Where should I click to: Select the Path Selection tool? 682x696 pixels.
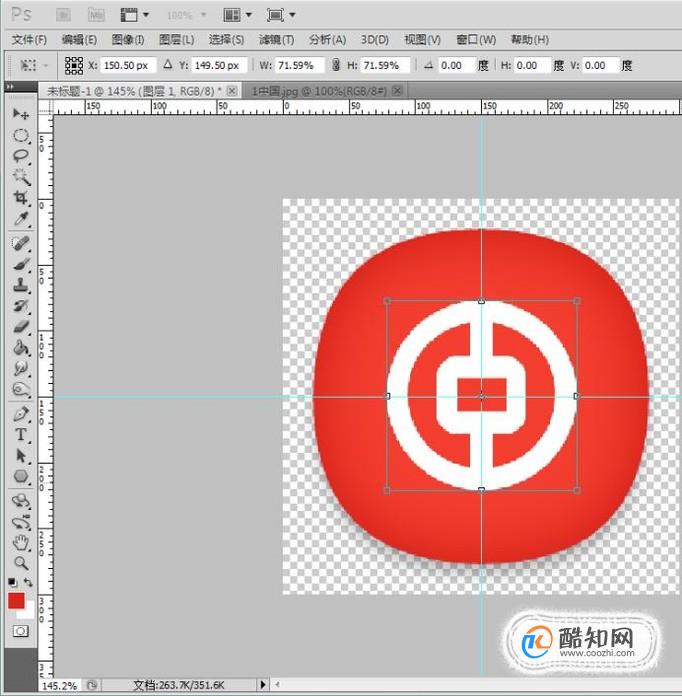click(20, 456)
